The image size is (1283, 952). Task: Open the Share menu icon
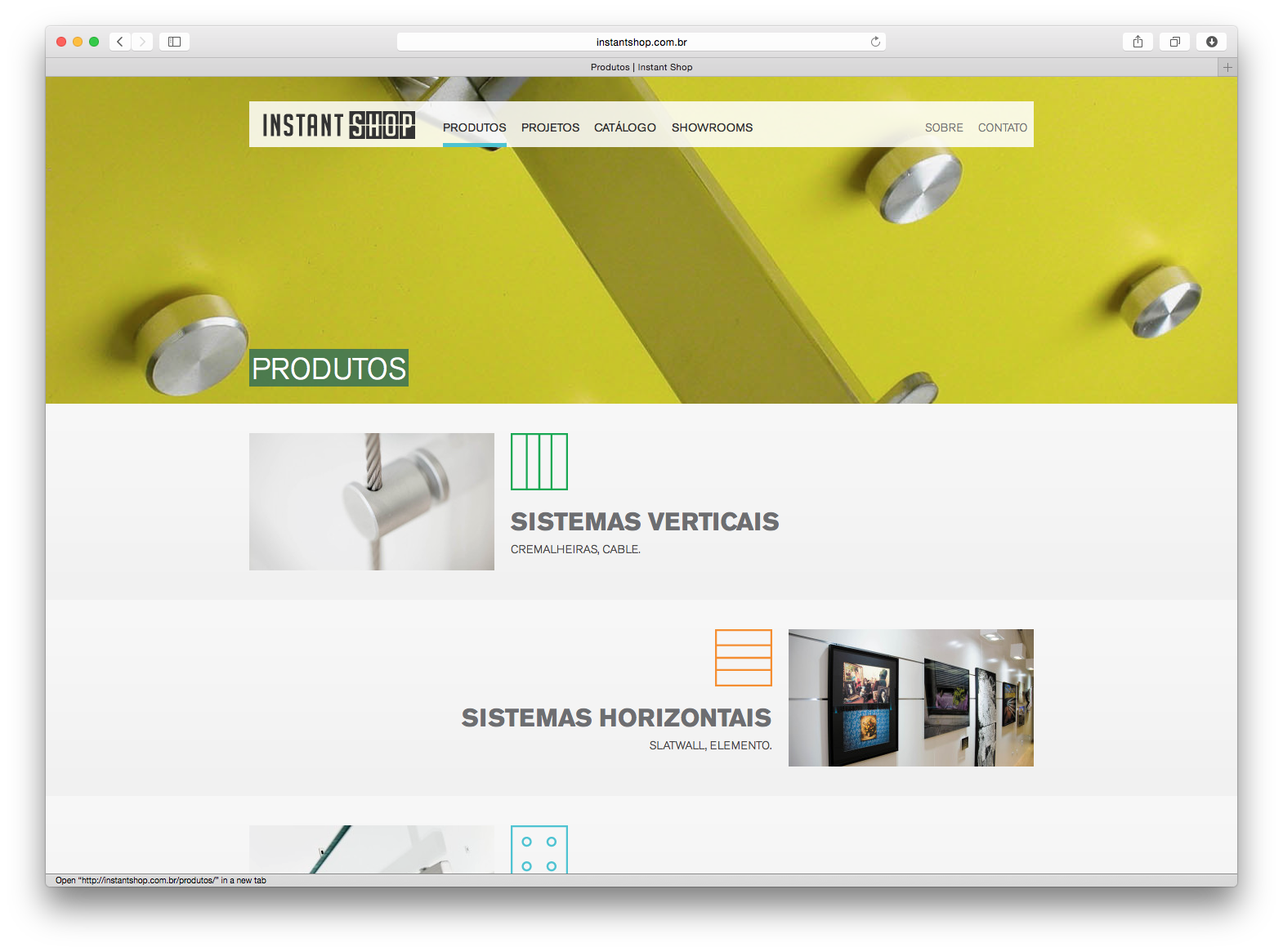coord(1138,42)
